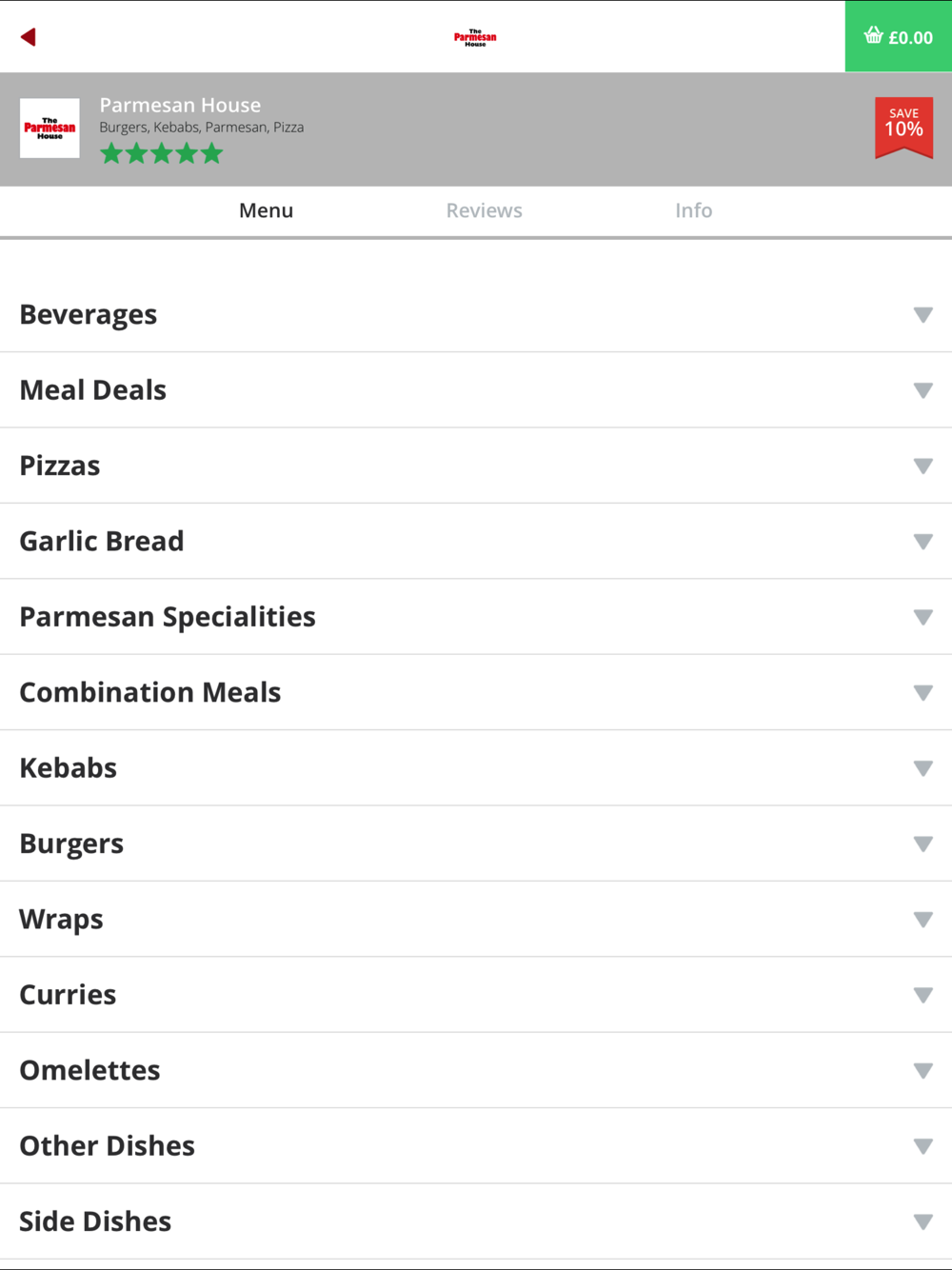The height and width of the screenshot is (1270, 952).
Task: Open the basket showing £0.00
Action: [898, 37]
